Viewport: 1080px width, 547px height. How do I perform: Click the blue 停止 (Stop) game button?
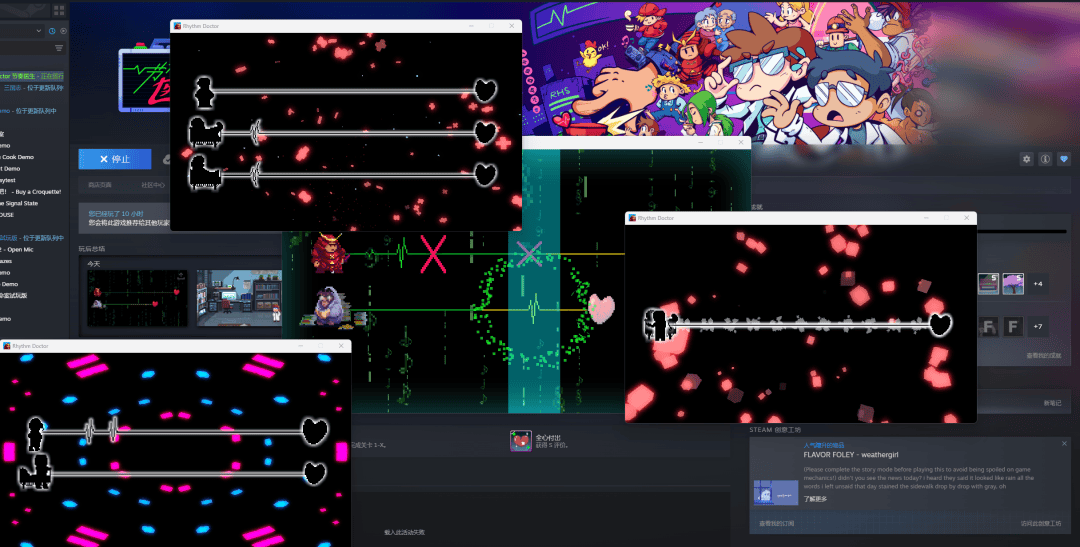click(x=114, y=159)
